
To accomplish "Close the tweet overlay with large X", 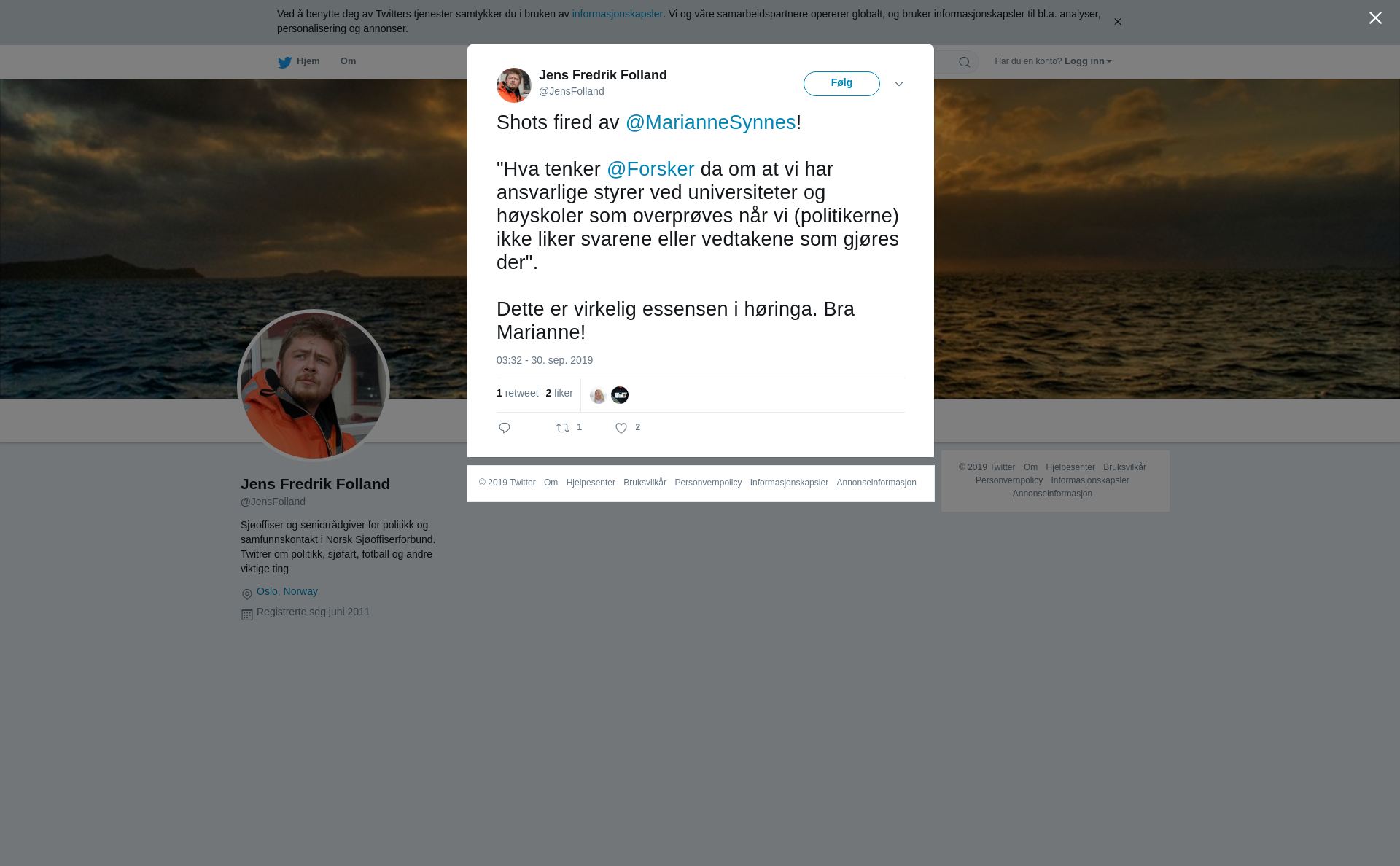I will [x=1375, y=17].
